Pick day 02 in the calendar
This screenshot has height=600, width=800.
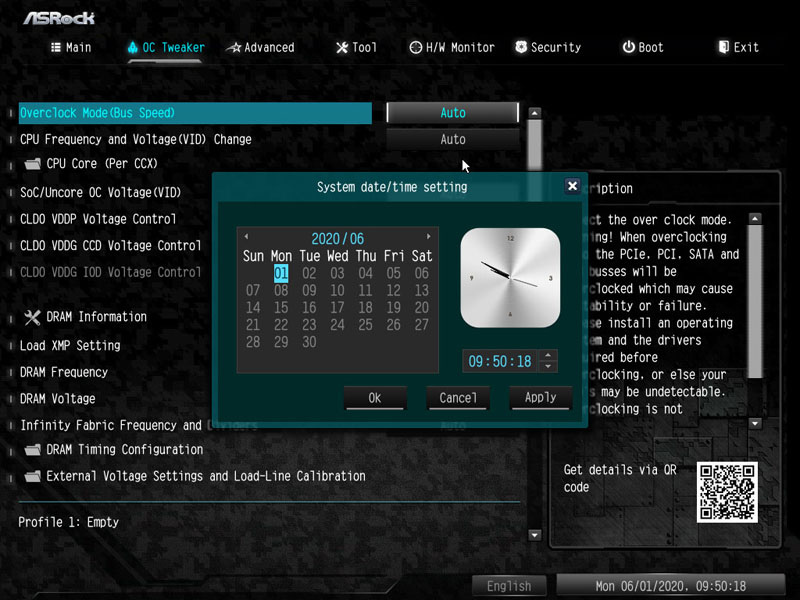[309, 273]
